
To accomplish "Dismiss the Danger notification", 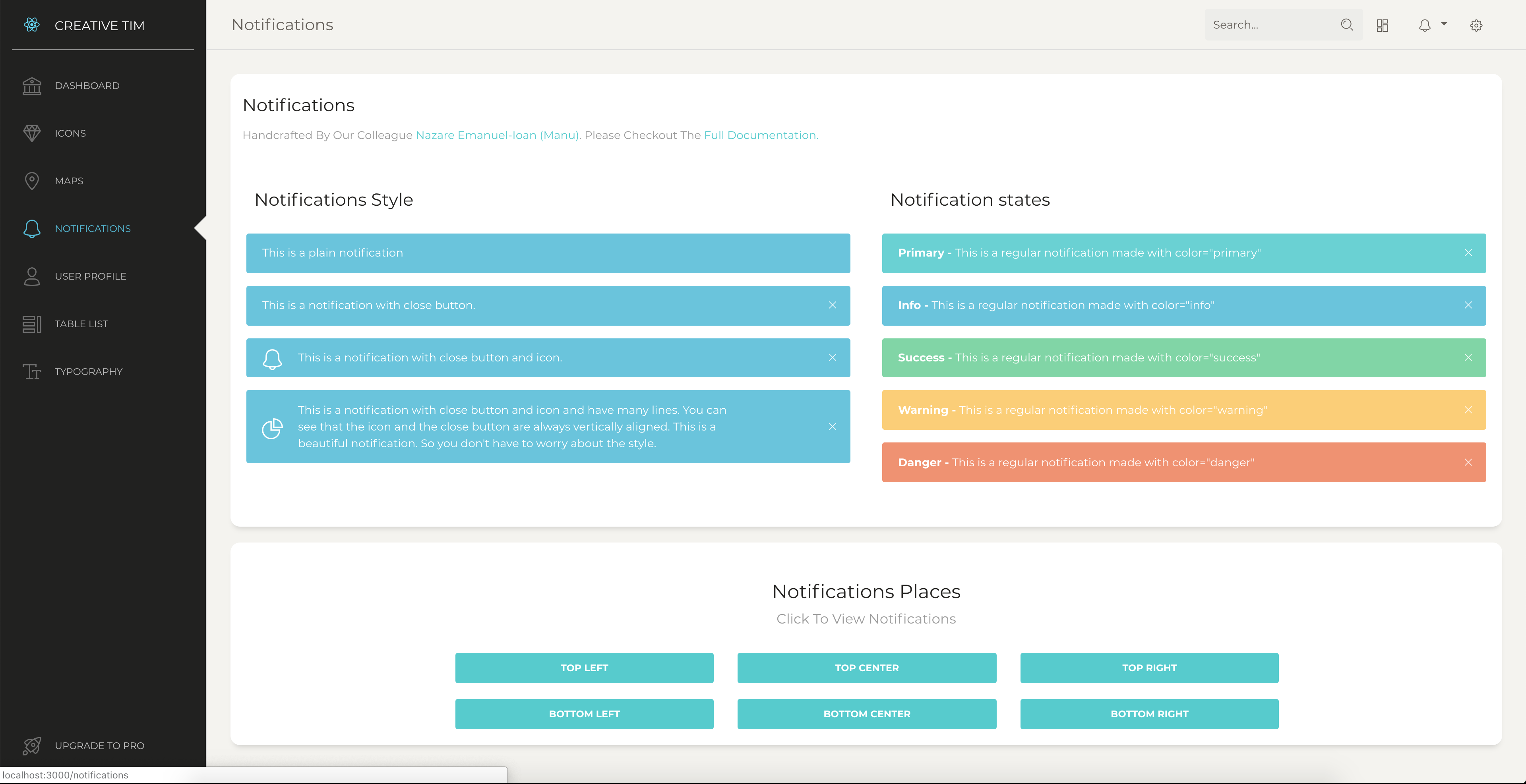I will coord(1468,462).
